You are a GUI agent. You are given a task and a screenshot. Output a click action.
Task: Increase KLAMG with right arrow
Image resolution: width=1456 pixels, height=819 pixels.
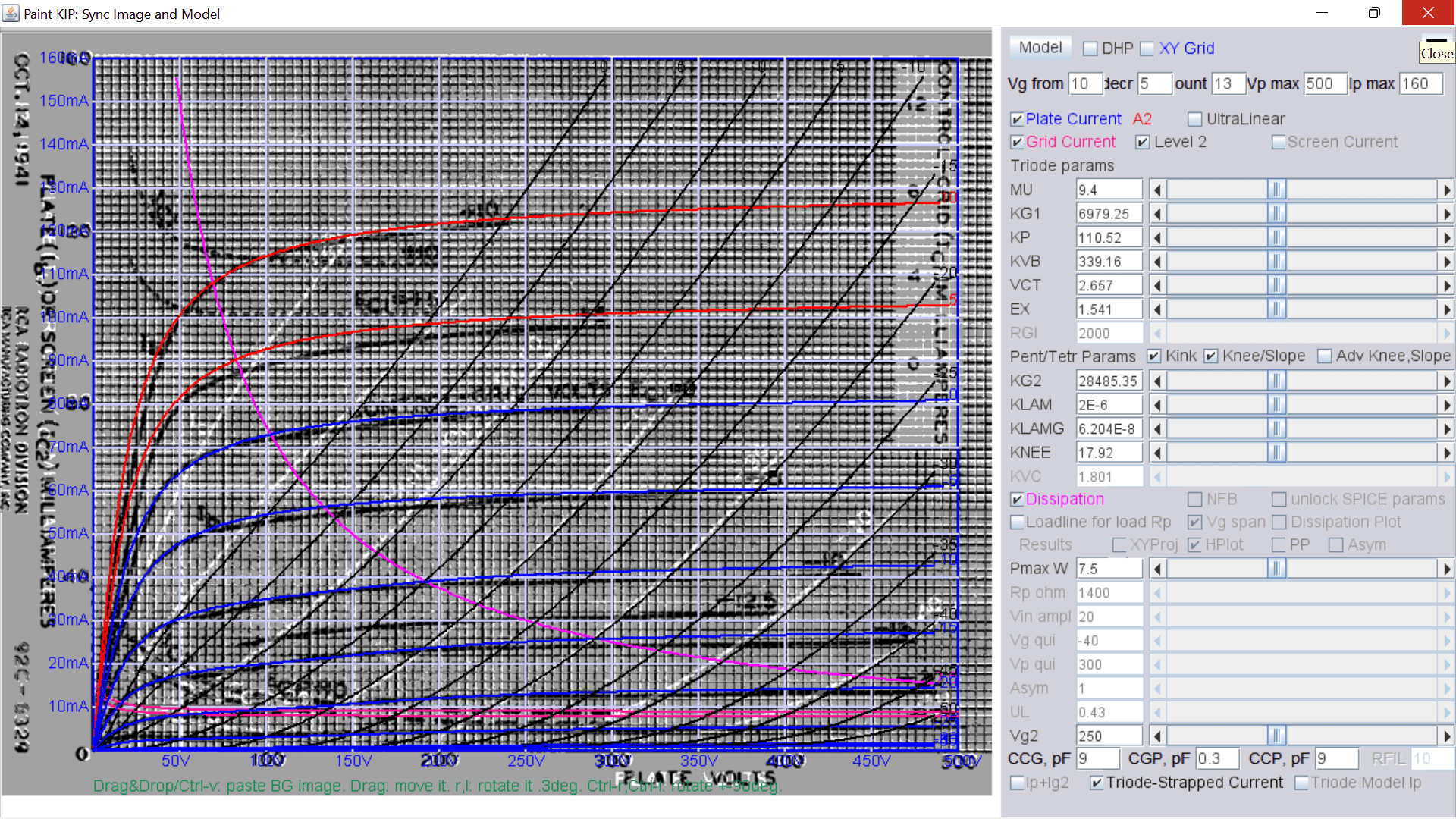(1446, 429)
